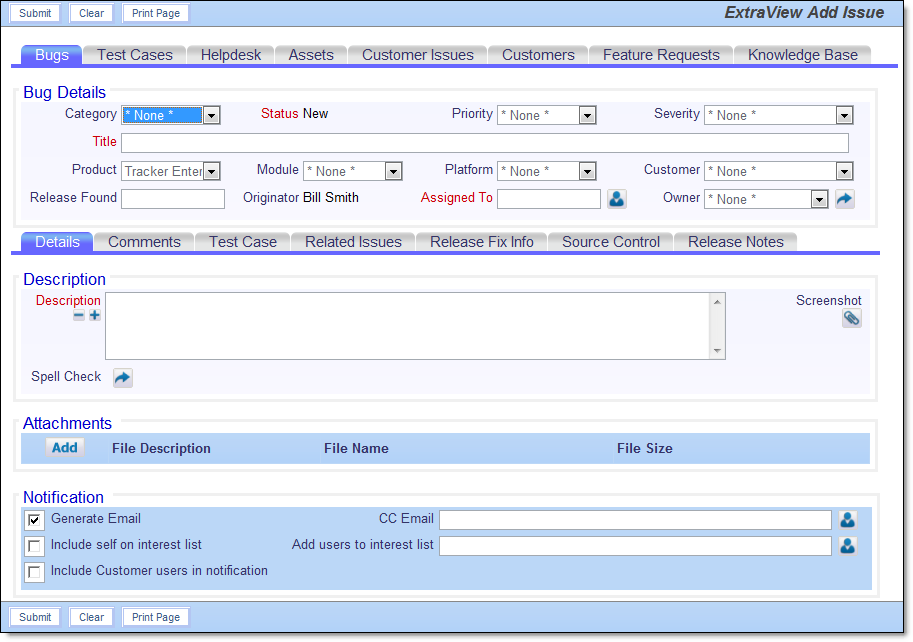Viewport: 913px width, 642px height.
Task: Click the arrow icon beside Owner
Action: (844, 199)
